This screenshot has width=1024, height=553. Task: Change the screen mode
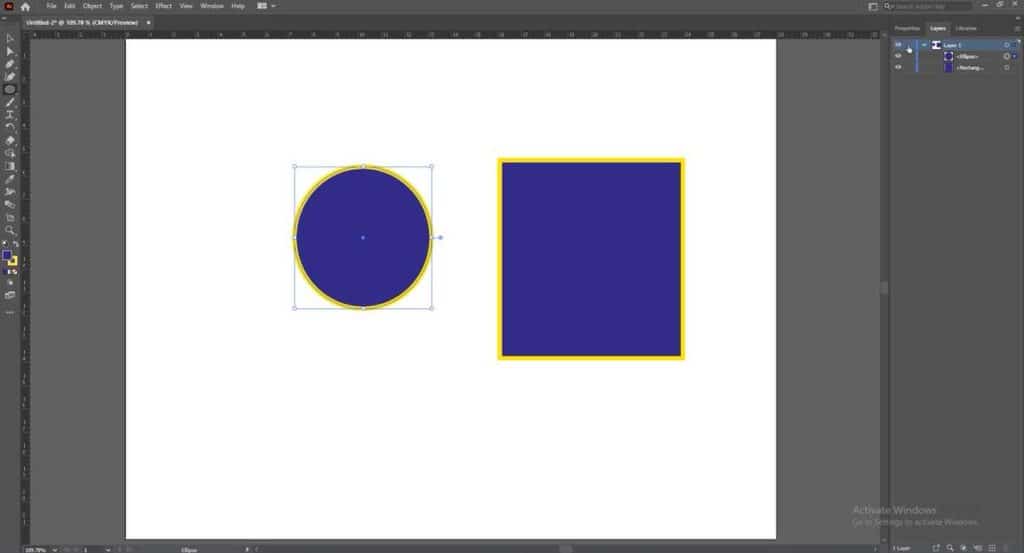click(x=10, y=295)
